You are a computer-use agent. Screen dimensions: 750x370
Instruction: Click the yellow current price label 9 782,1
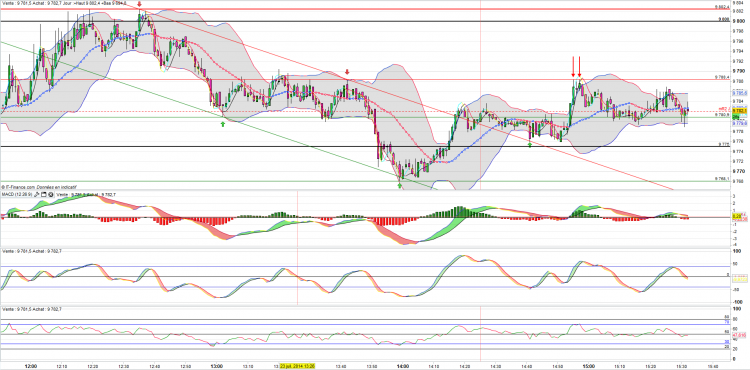coord(739,110)
